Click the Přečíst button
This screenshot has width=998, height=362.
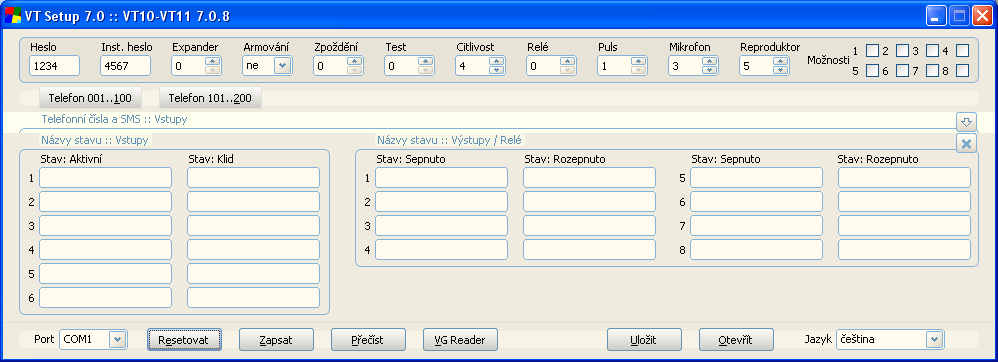pyautogui.click(x=369, y=340)
